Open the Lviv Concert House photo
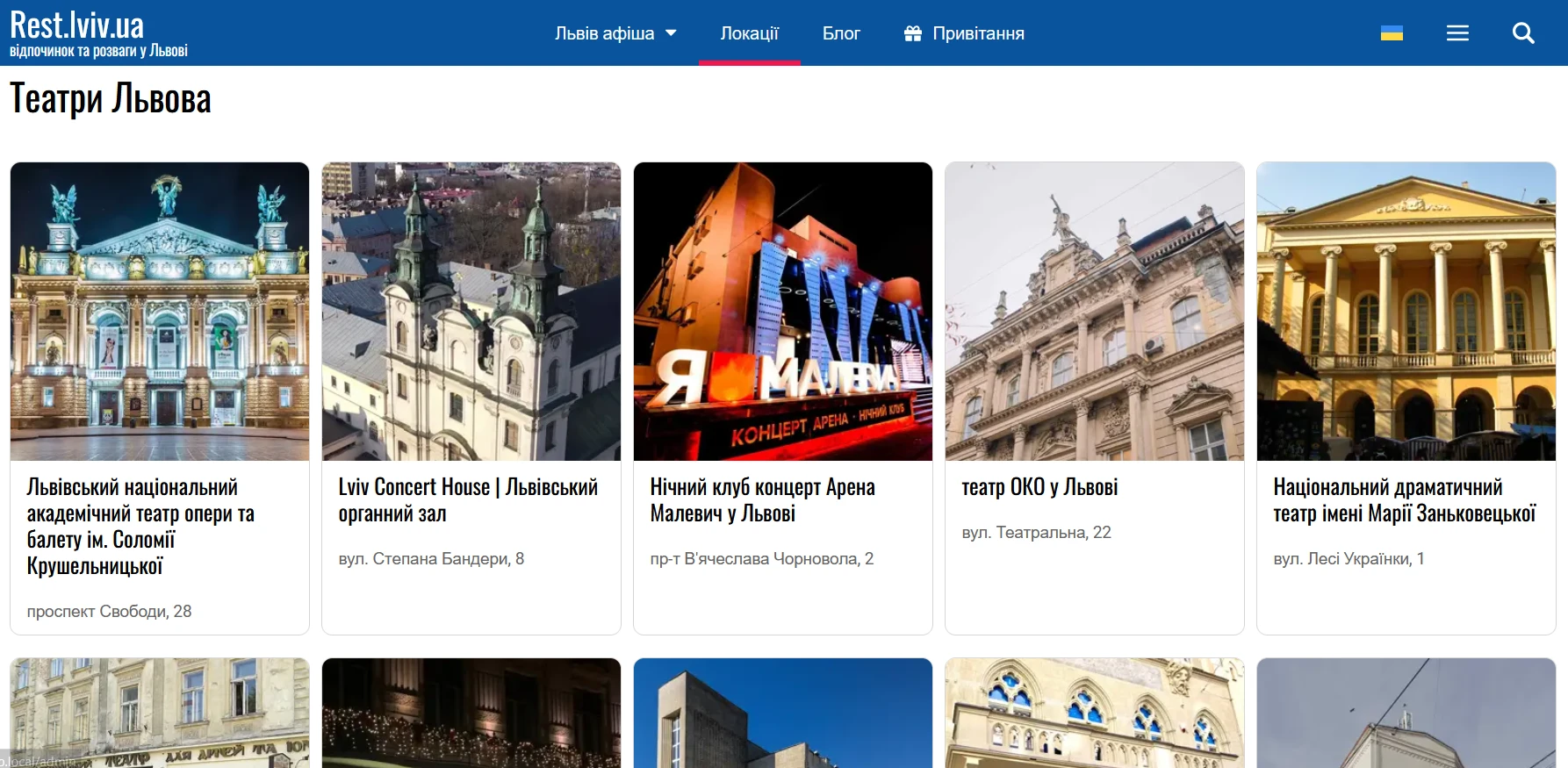The width and height of the screenshot is (1568, 768). pyautogui.click(x=471, y=312)
